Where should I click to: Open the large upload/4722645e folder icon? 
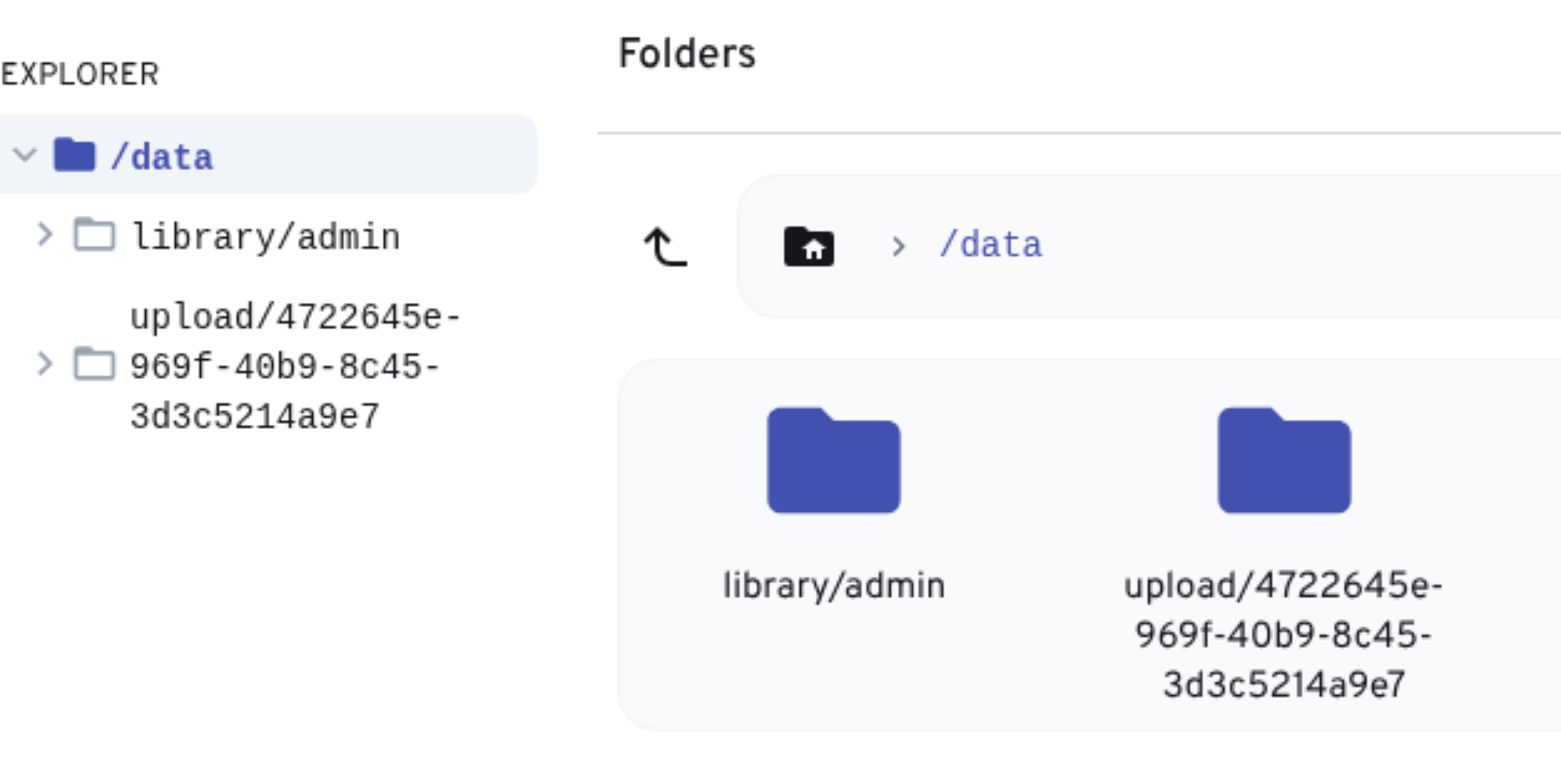point(1284,461)
